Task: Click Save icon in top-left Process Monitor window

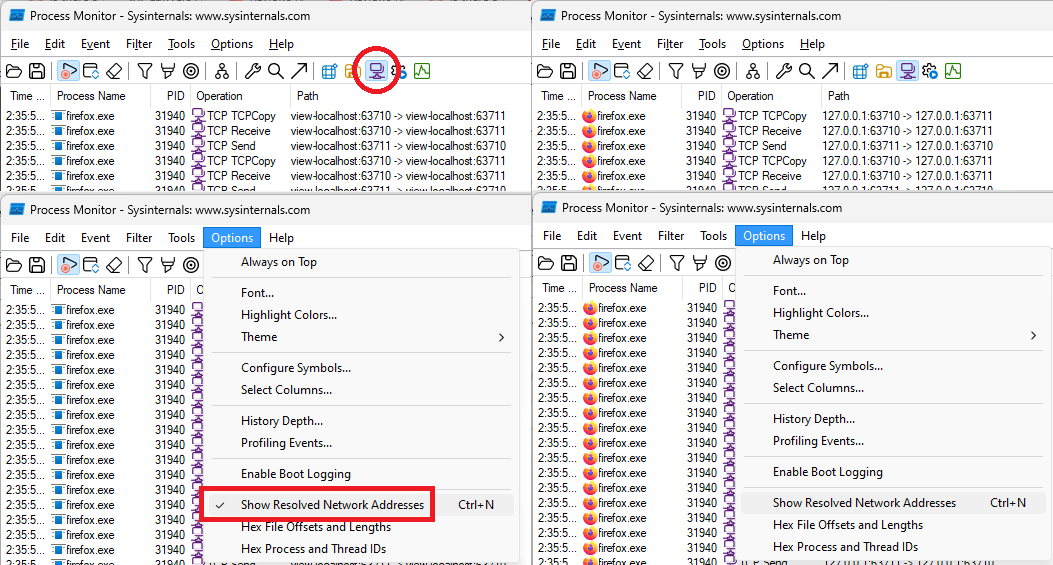Action: [37, 71]
